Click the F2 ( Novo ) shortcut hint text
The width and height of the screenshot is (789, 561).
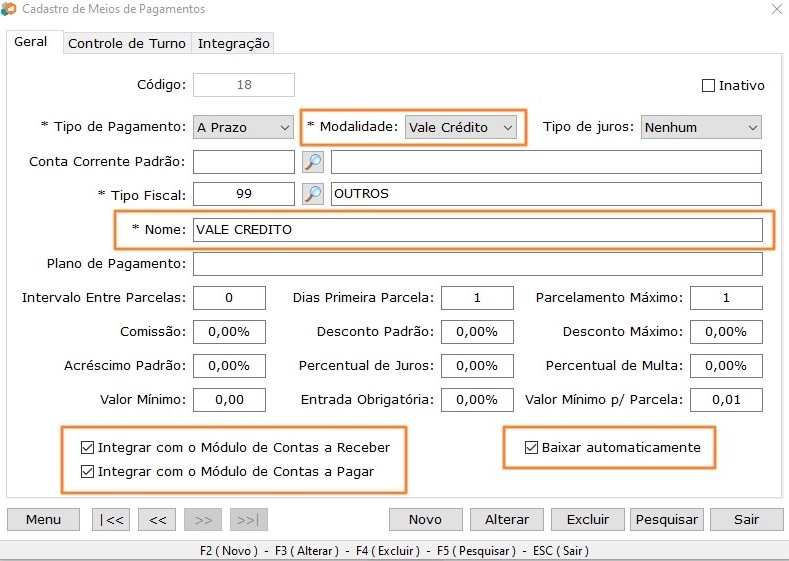229,551
